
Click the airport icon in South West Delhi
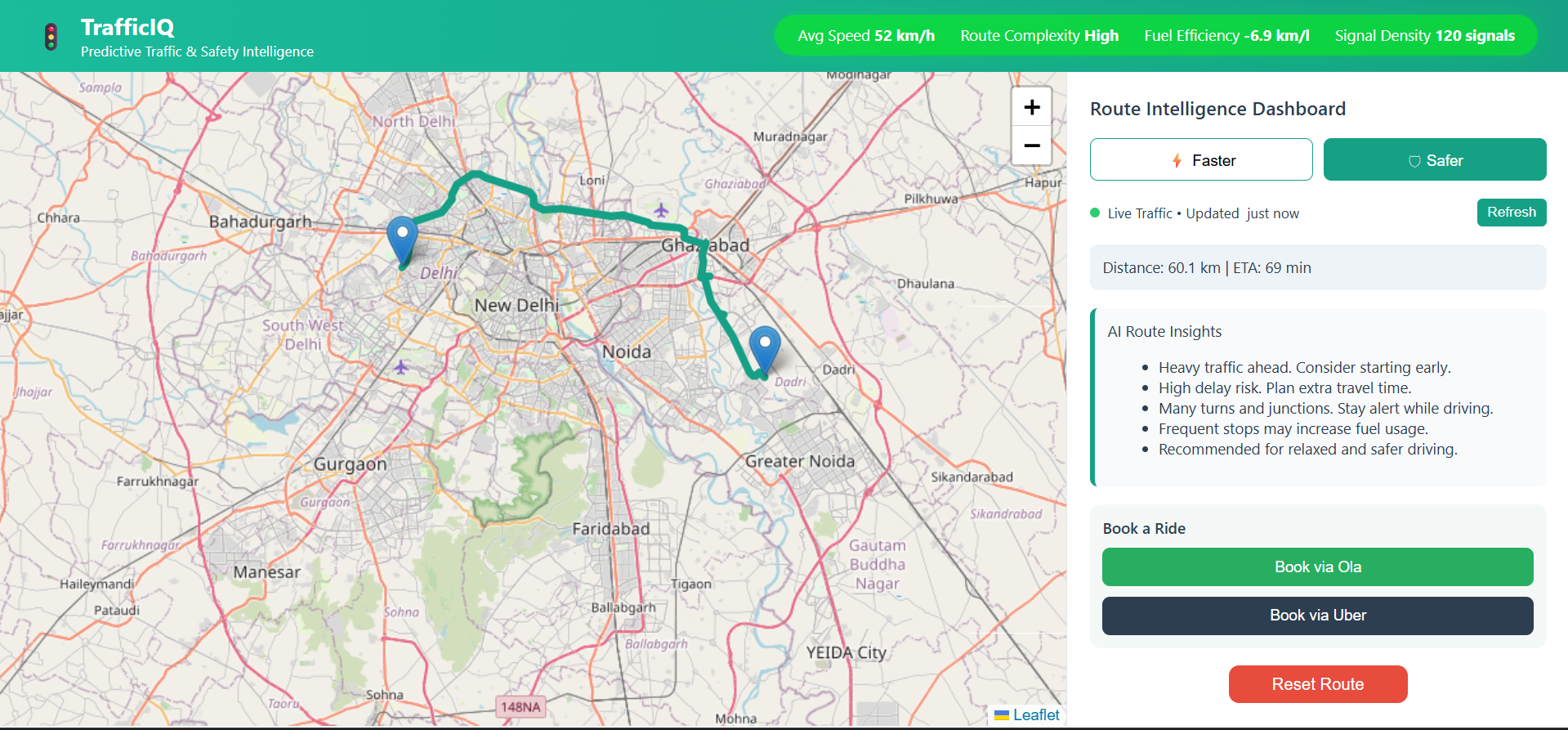click(x=400, y=368)
